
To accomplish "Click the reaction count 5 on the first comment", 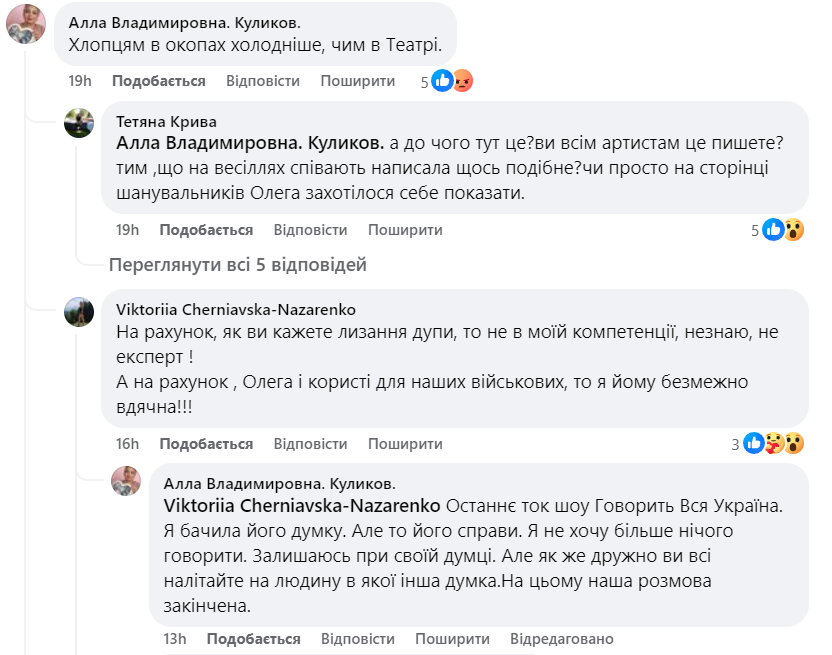I will [x=425, y=80].
